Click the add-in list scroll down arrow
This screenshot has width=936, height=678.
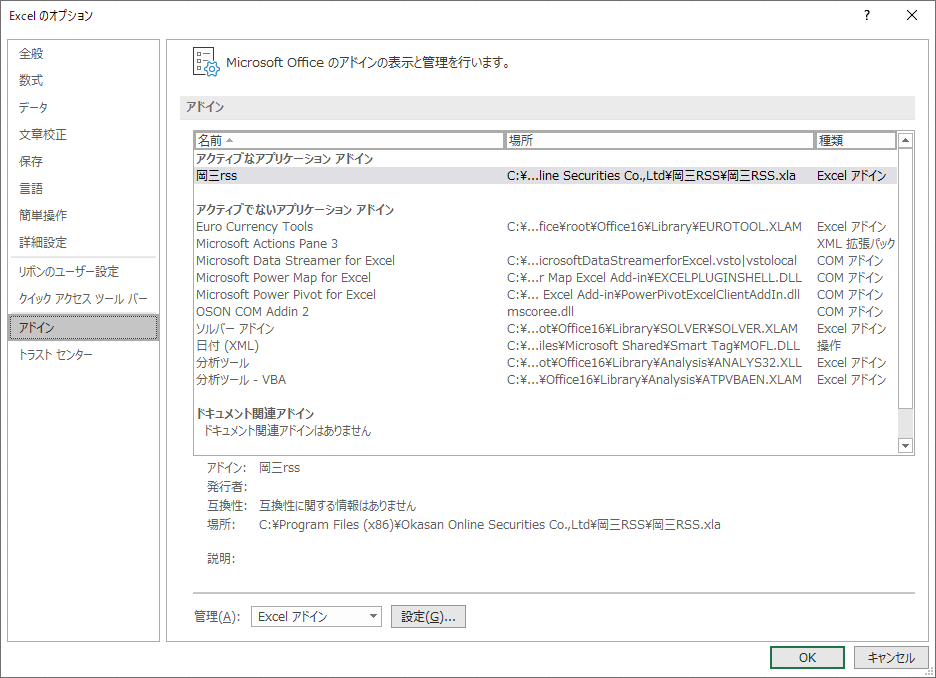point(906,445)
